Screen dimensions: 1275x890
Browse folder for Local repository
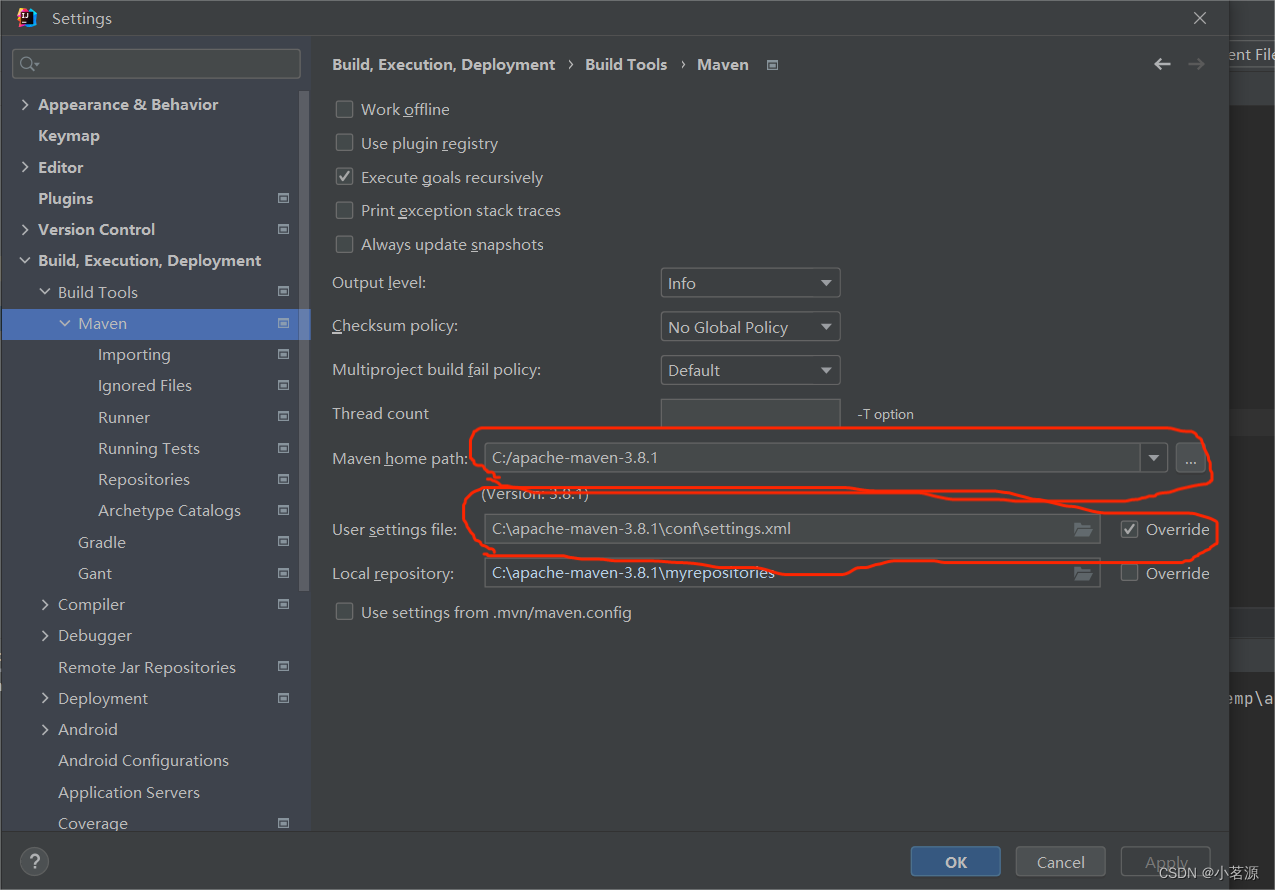[x=1083, y=573]
